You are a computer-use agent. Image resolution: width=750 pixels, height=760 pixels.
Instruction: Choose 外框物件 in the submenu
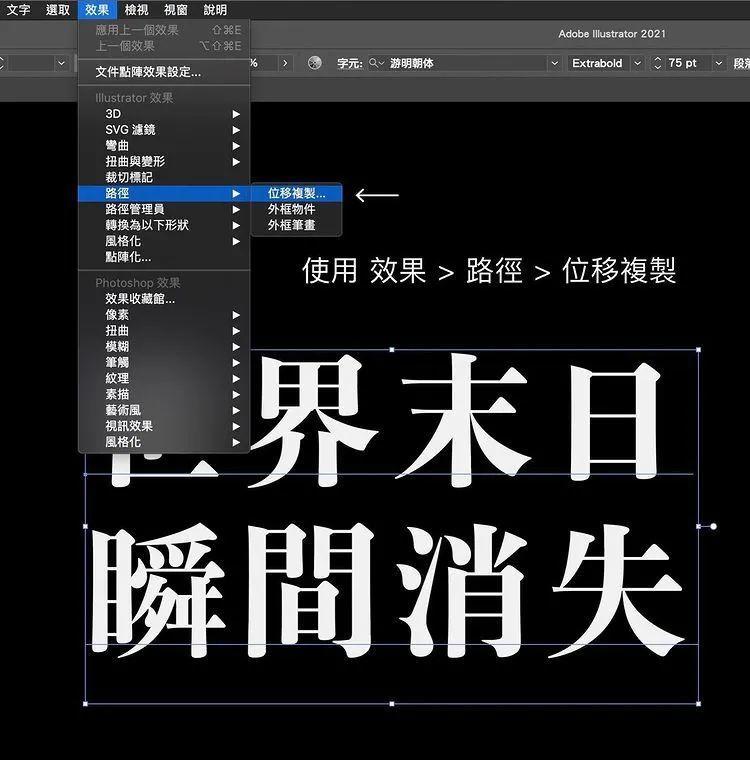tap(291, 209)
